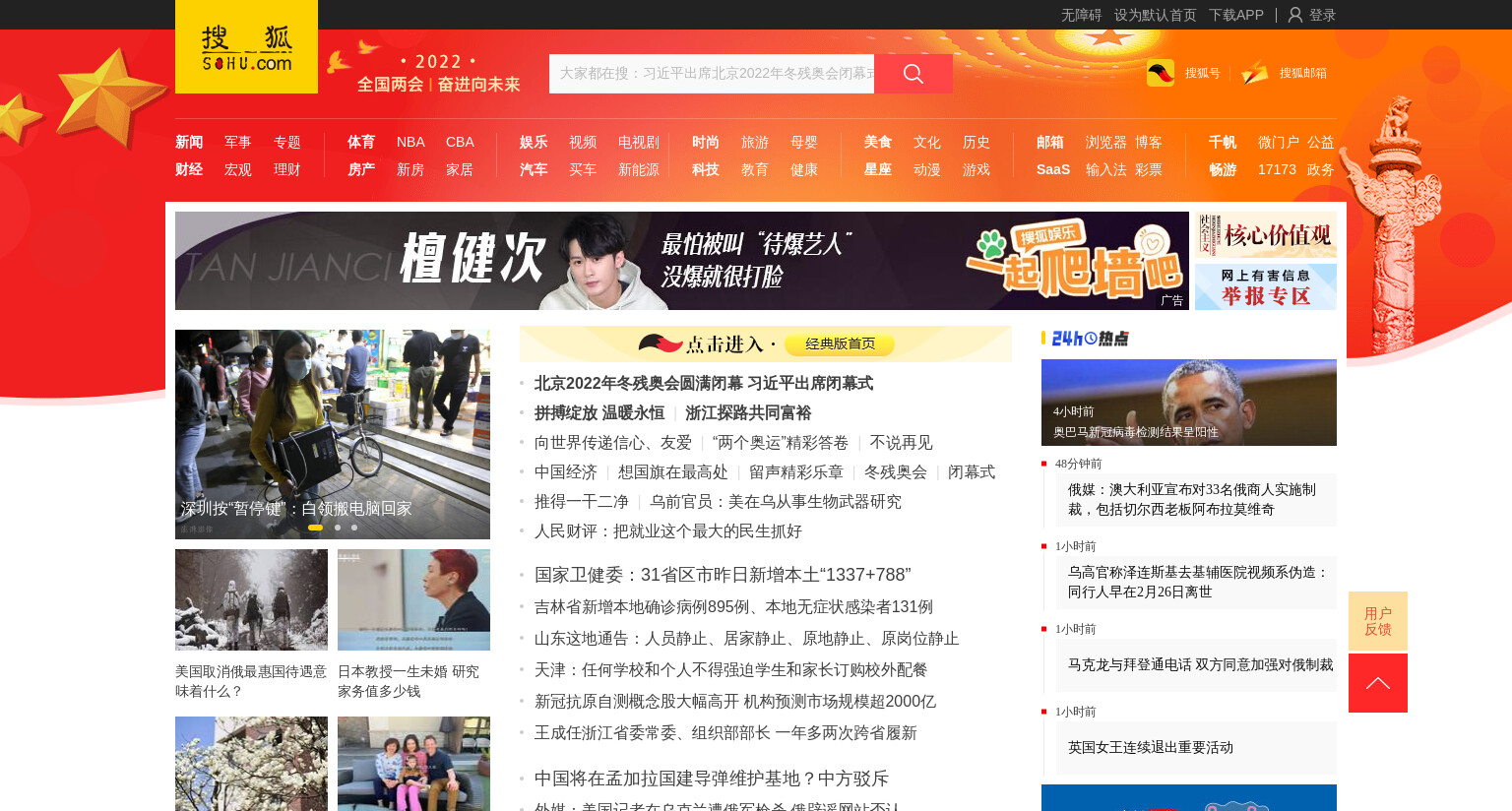Open 马克龙与拜登通电话 news card
The width and height of the screenshot is (1512, 811).
click(1196, 664)
